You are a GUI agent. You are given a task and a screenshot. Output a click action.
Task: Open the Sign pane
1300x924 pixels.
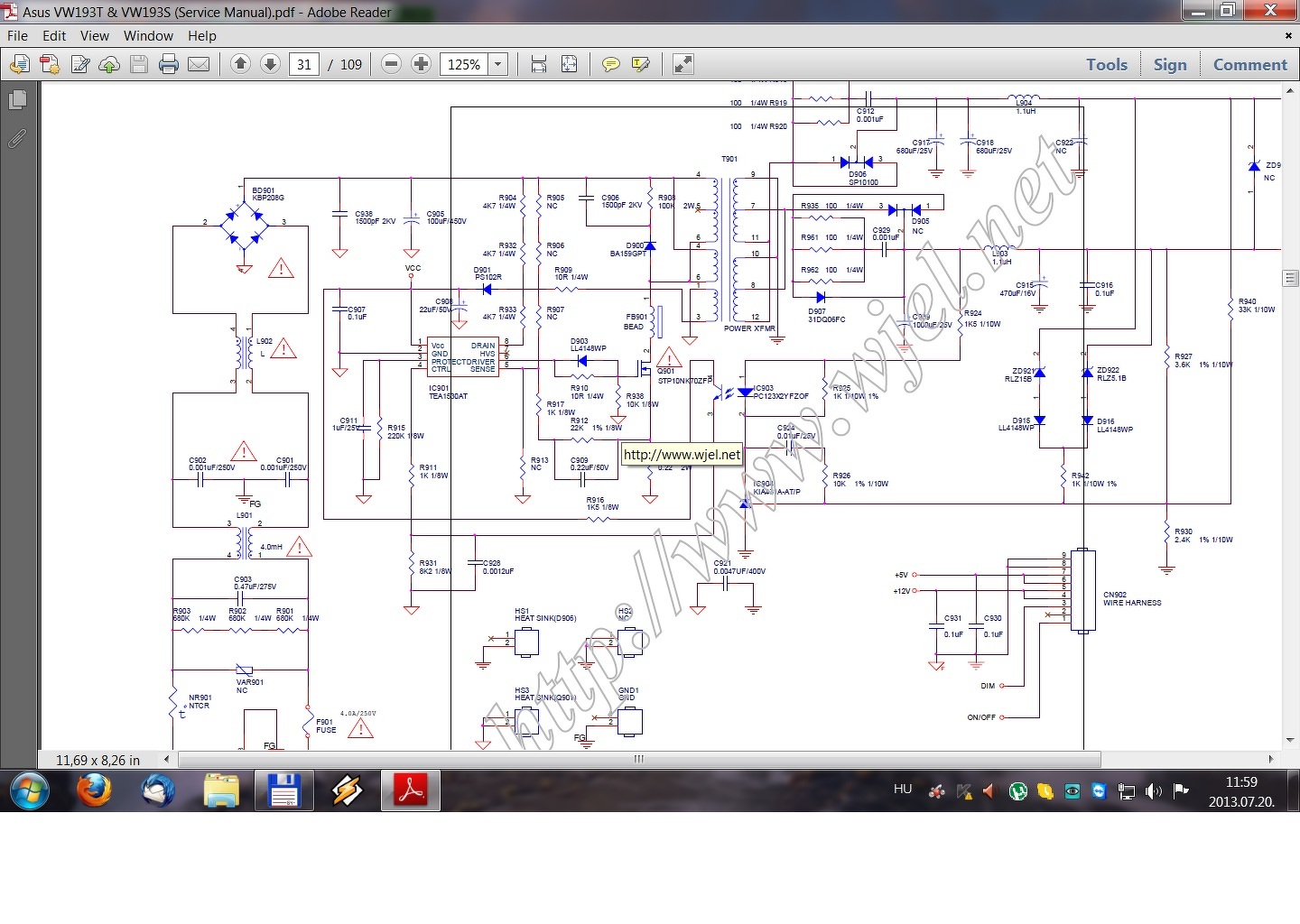click(1170, 64)
